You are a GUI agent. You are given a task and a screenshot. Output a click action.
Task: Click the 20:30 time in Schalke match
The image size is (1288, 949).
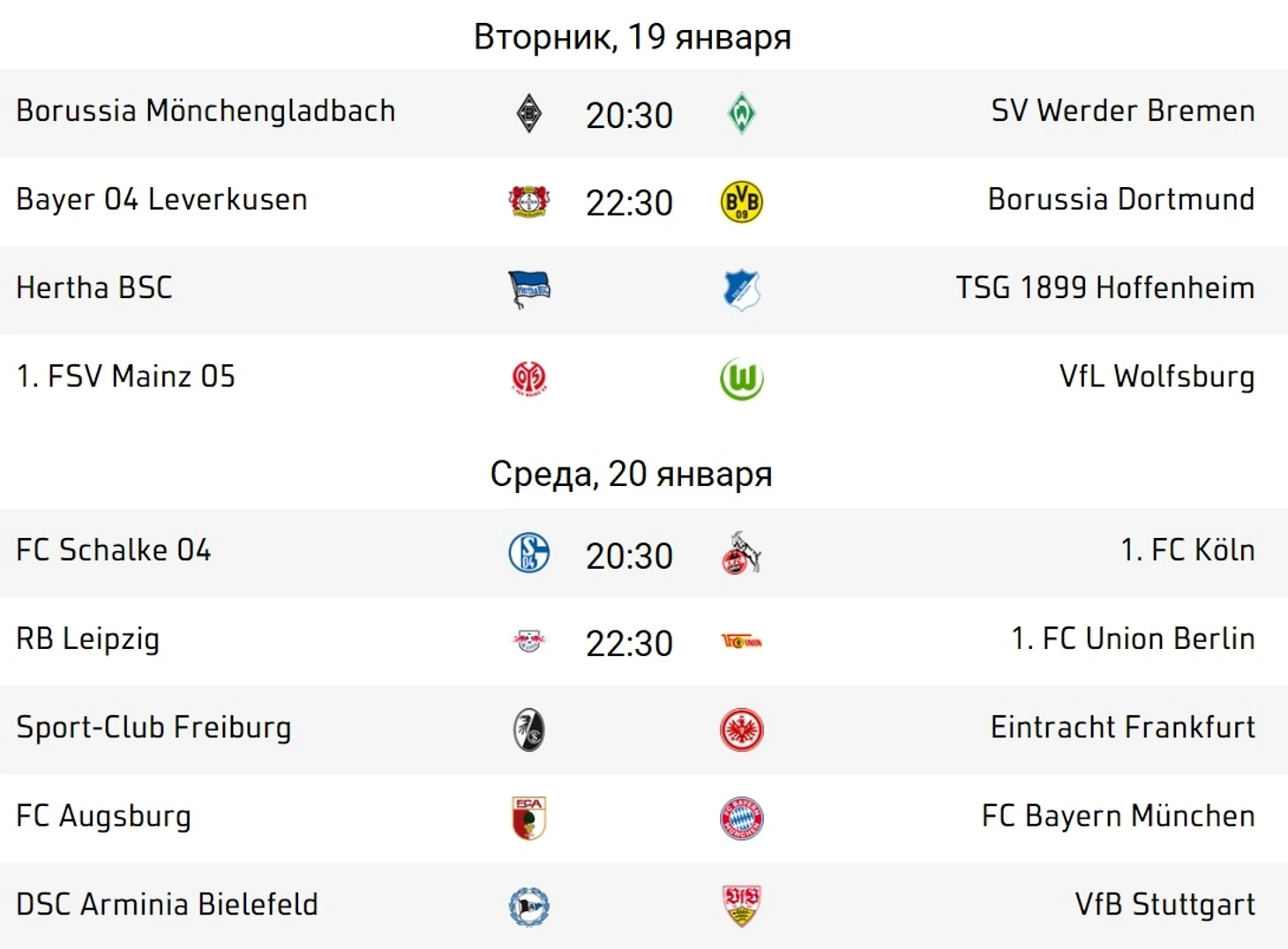(629, 556)
